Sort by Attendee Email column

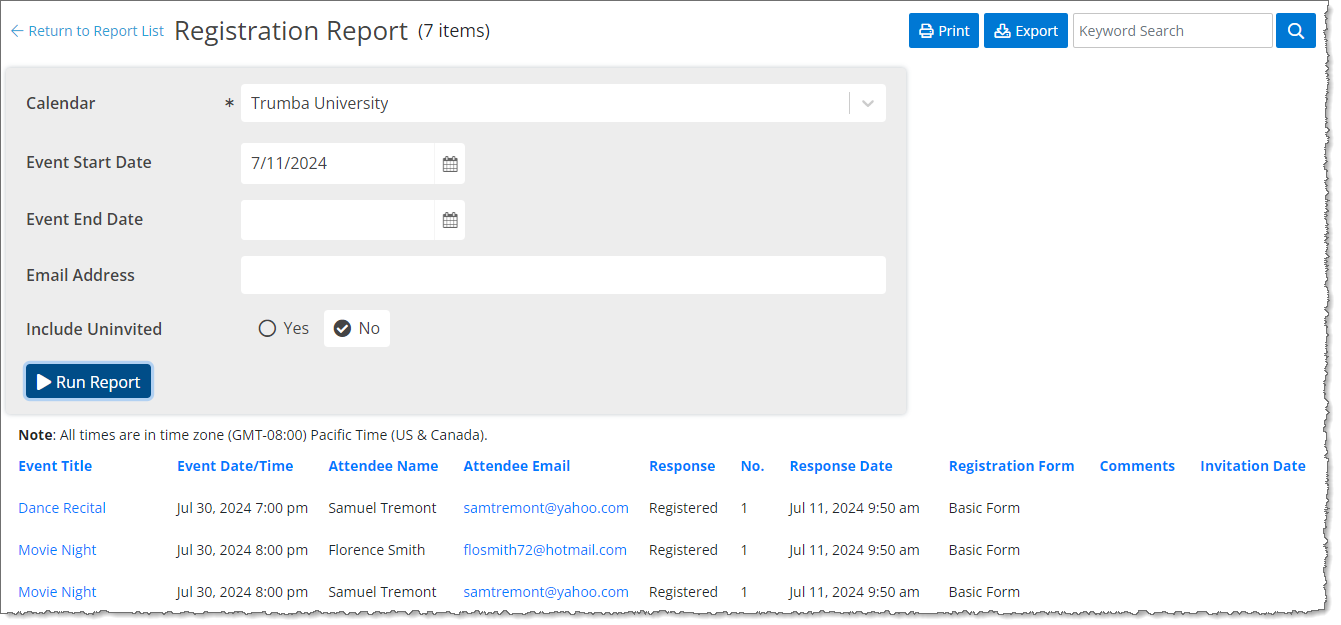click(517, 466)
